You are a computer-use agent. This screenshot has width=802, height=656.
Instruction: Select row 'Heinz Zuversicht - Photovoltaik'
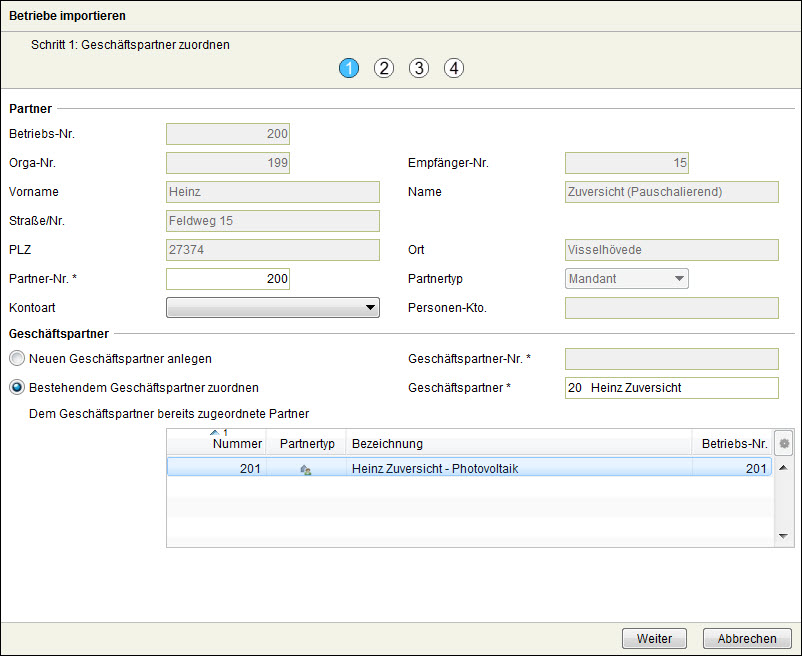469,468
